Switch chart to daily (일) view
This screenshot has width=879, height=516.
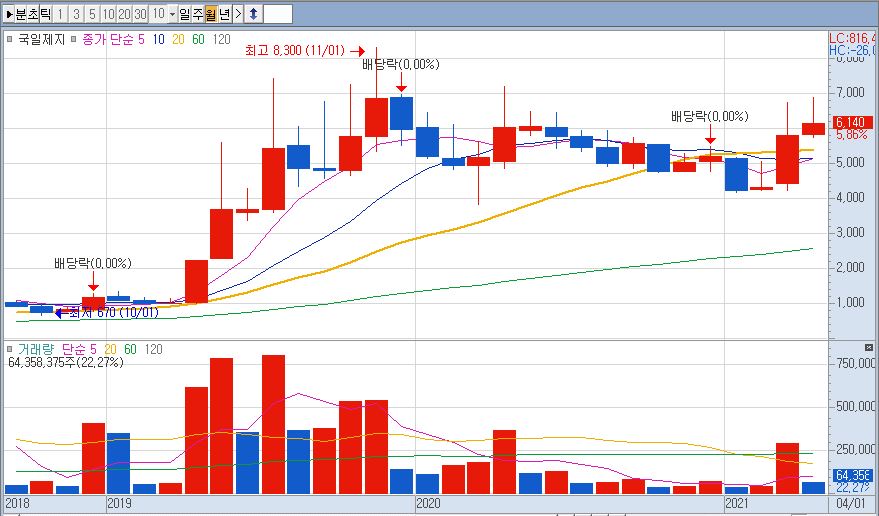pyautogui.click(x=185, y=14)
